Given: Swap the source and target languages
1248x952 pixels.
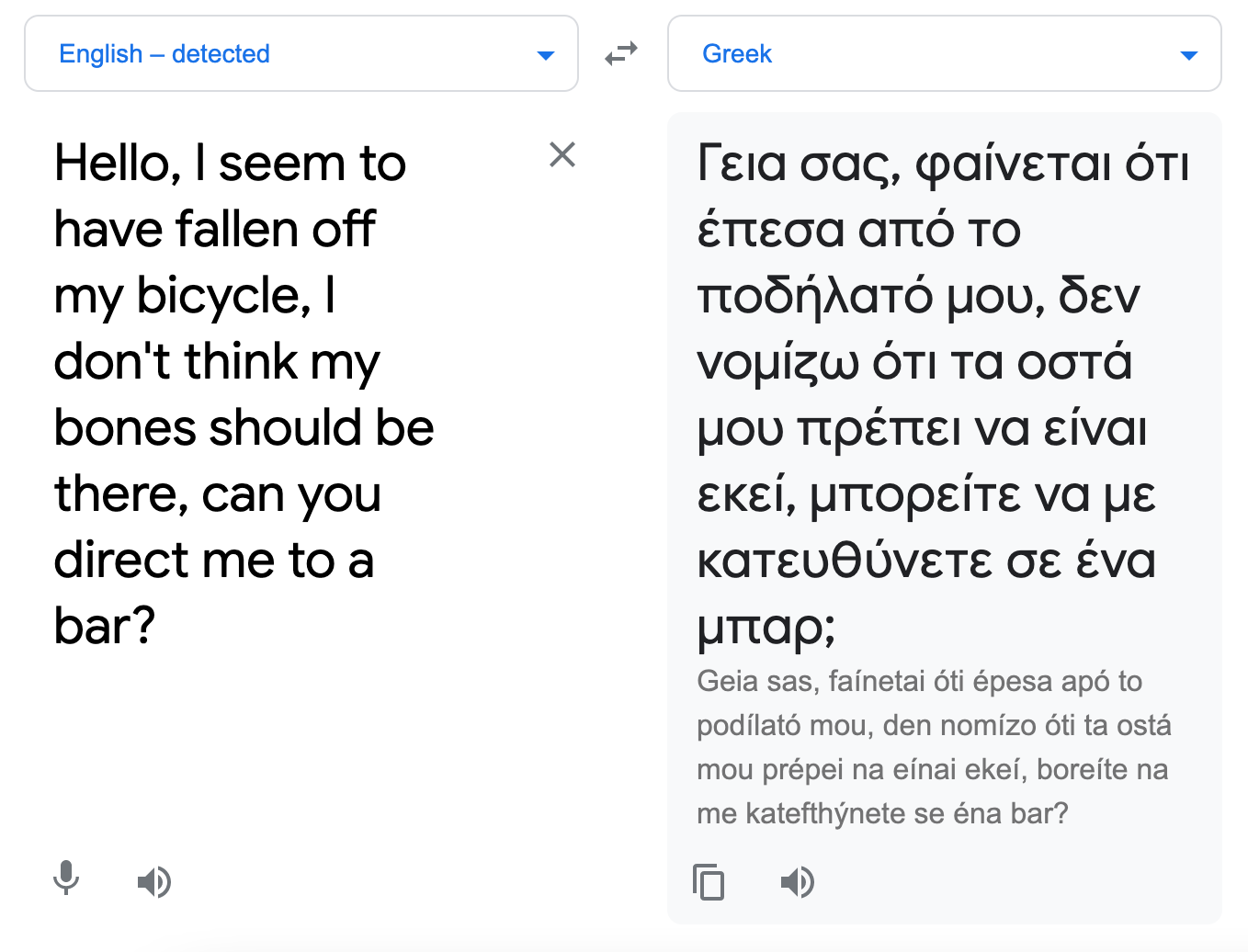Looking at the screenshot, I should (621, 54).
